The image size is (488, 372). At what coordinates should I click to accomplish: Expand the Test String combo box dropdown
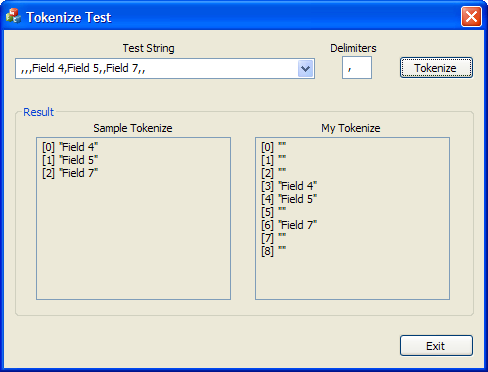(x=305, y=69)
